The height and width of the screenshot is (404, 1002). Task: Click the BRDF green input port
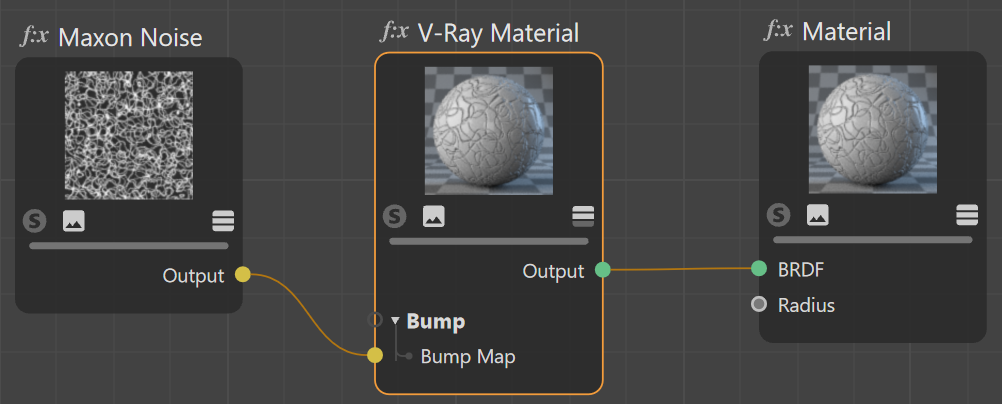click(x=759, y=268)
